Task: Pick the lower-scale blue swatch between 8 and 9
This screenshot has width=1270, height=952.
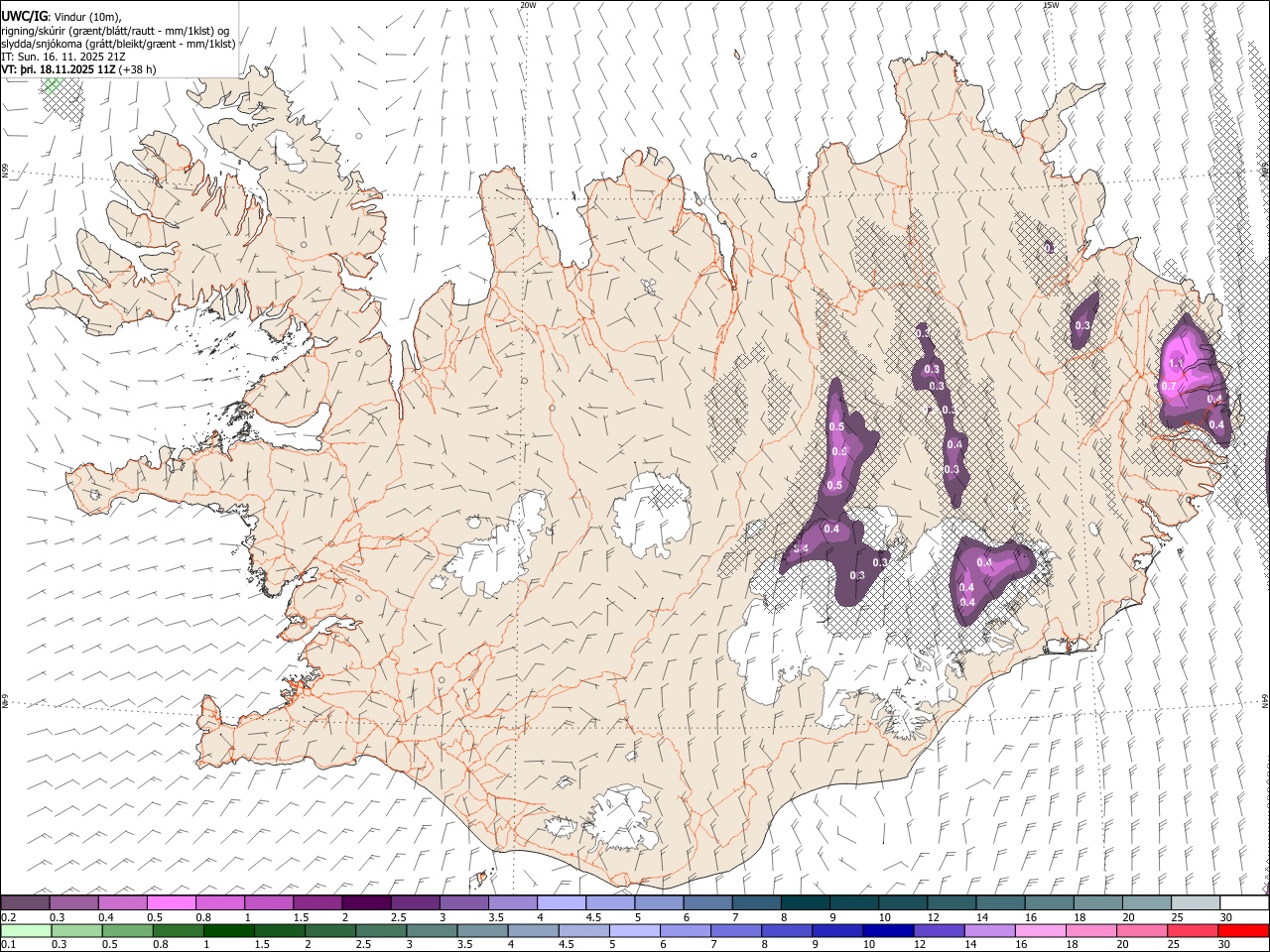Action: click(787, 931)
